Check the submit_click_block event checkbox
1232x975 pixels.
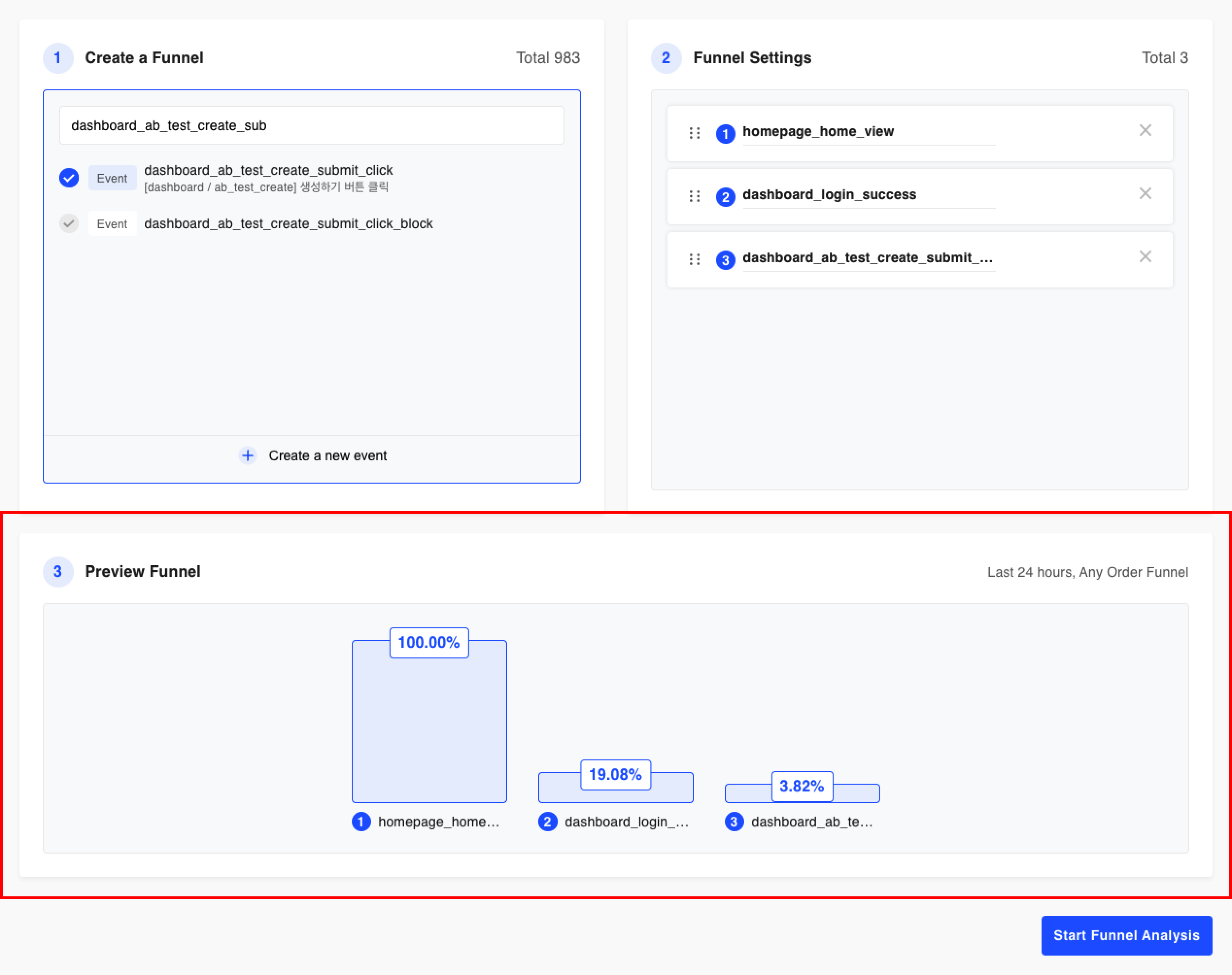click(x=69, y=223)
